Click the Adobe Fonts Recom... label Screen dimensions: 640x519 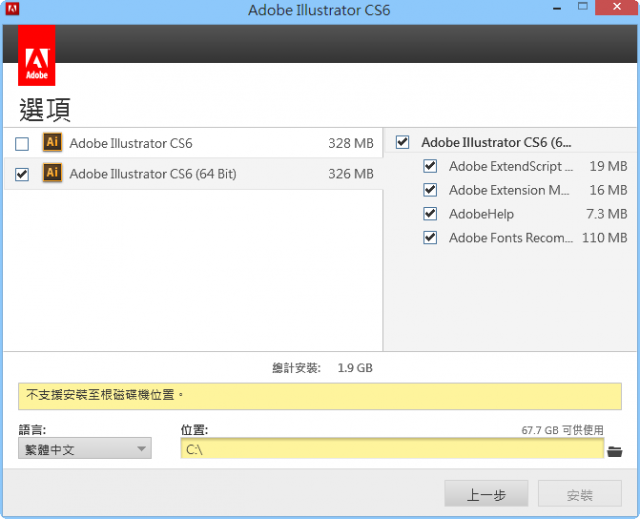pyautogui.click(x=511, y=237)
